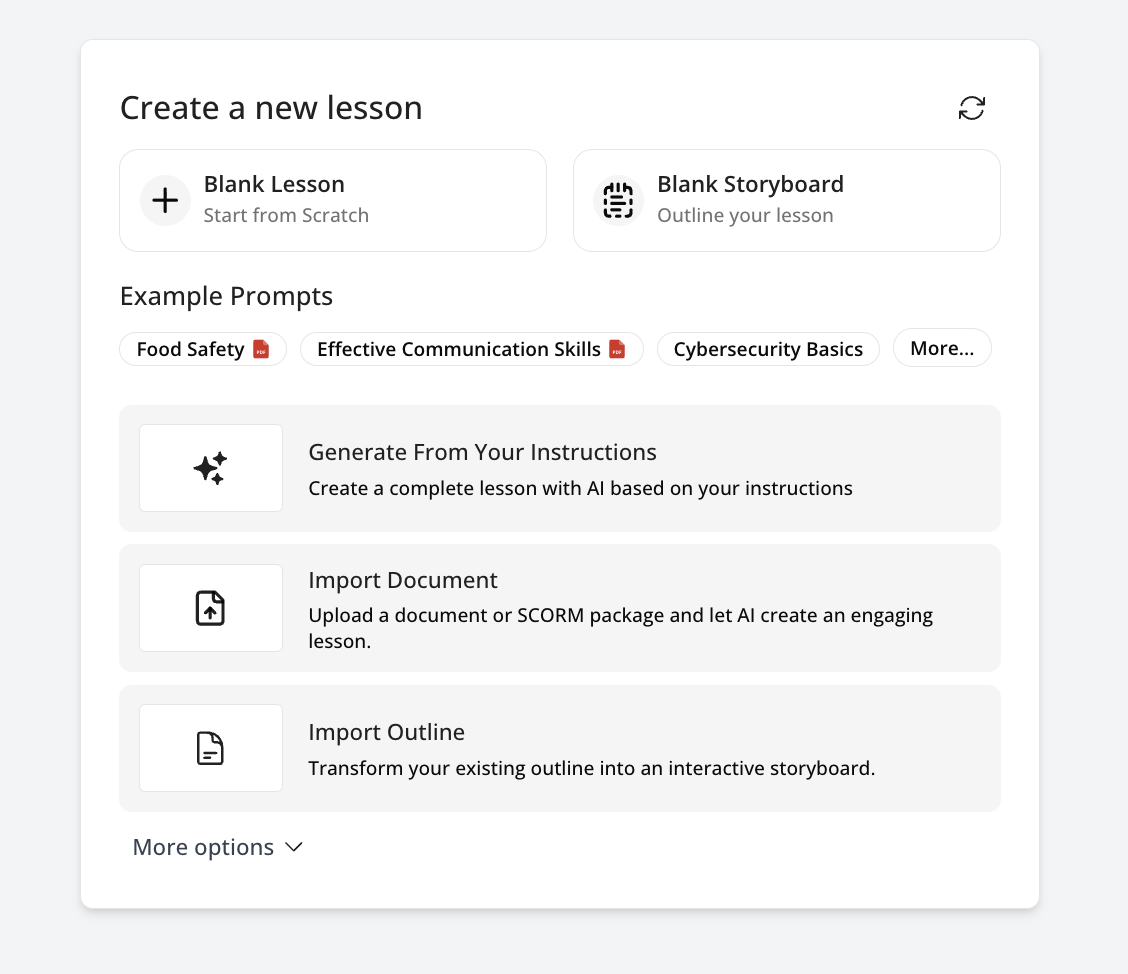Open Generate From Your Instructions option

click(482, 452)
